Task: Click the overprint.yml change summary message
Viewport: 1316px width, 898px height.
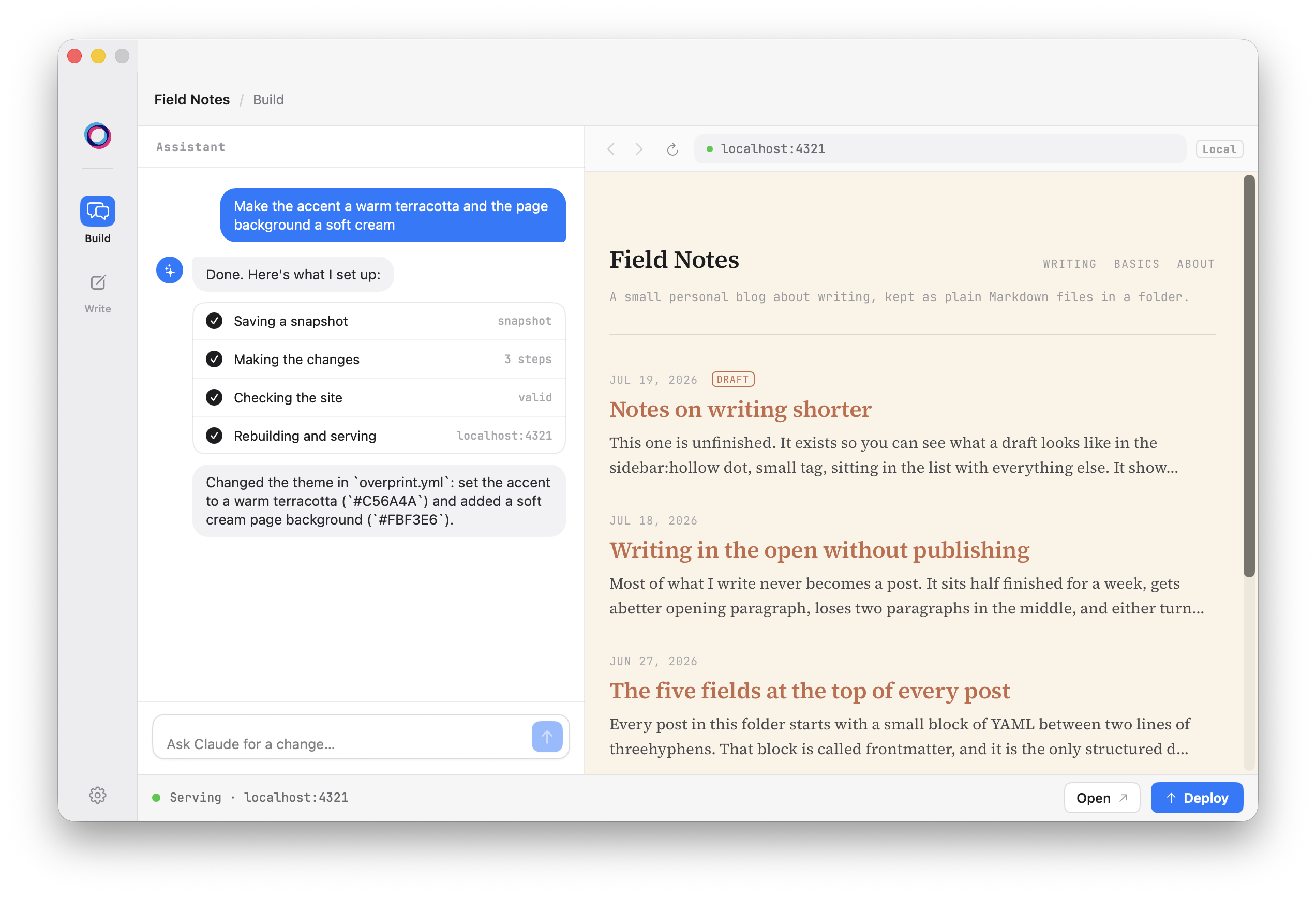Action: 379,501
